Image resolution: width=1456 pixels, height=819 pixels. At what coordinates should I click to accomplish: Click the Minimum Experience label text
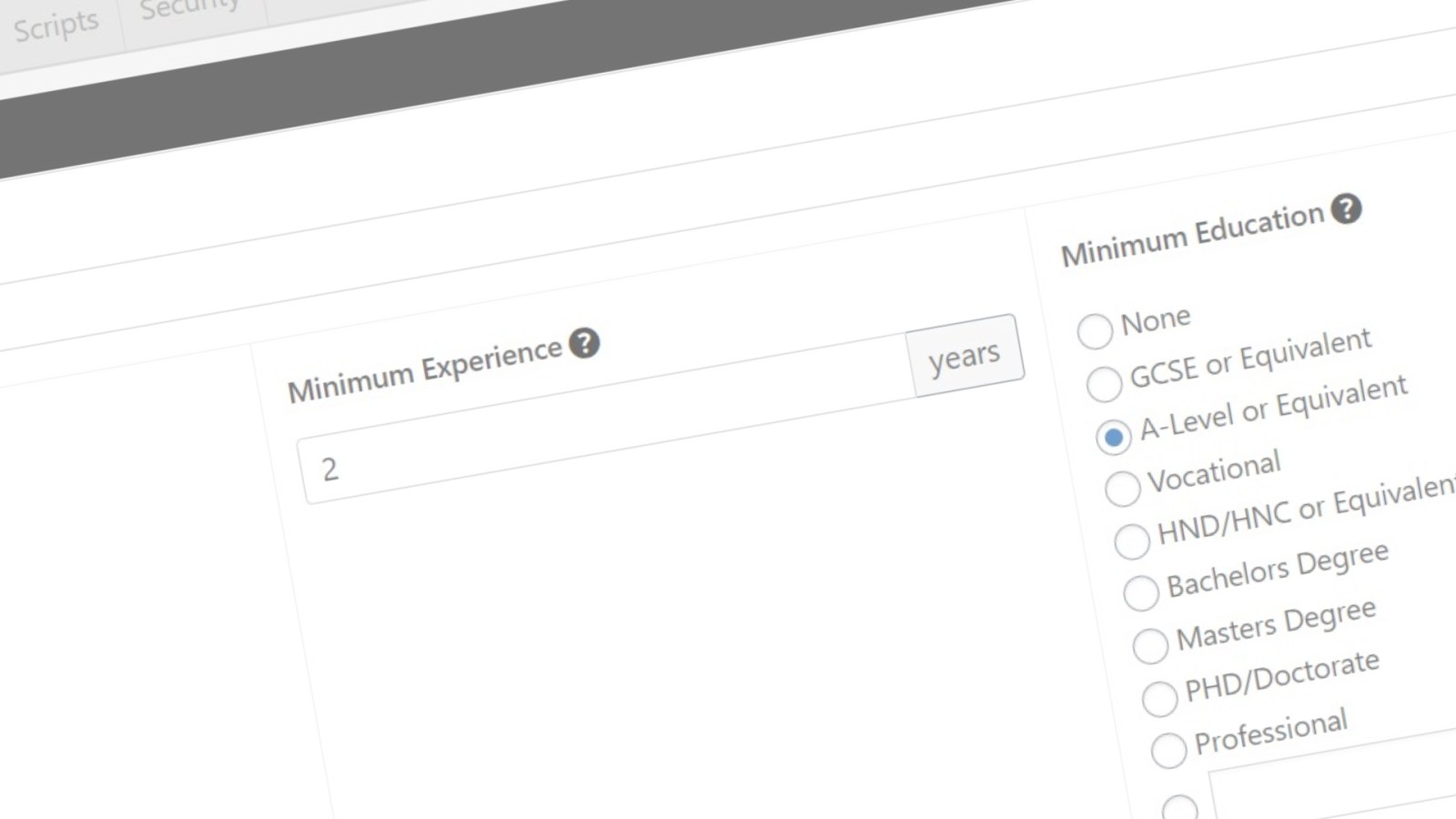point(424,370)
